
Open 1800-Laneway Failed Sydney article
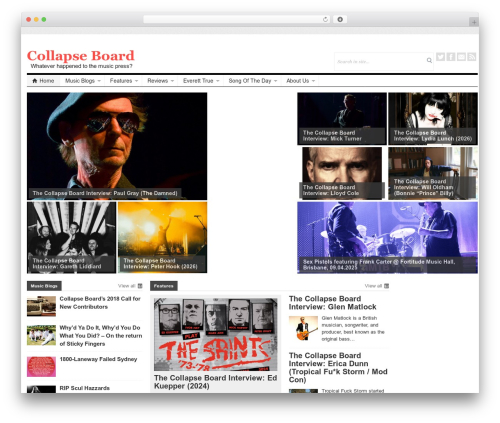coord(98,359)
